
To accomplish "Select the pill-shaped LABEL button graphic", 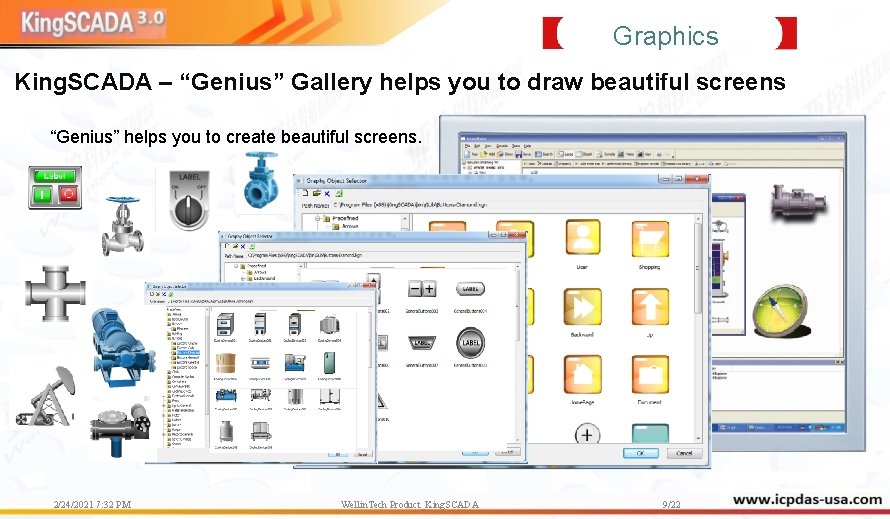I will point(470,289).
